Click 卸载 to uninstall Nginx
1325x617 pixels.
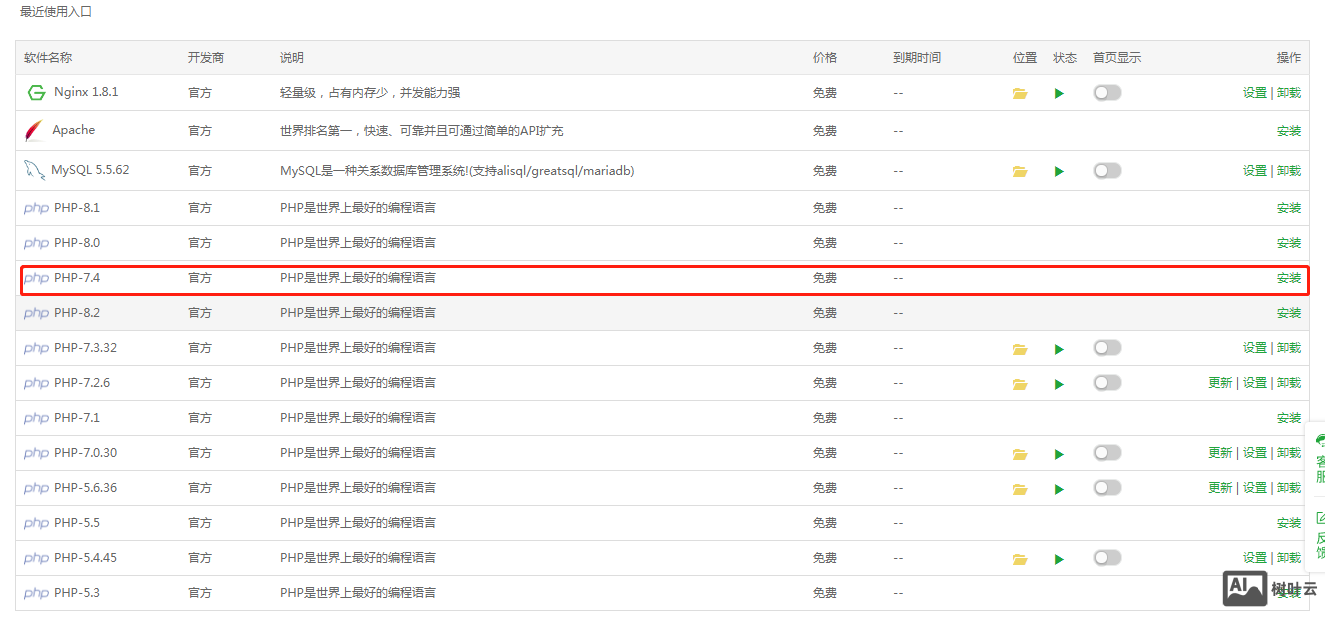pyautogui.click(x=1288, y=92)
